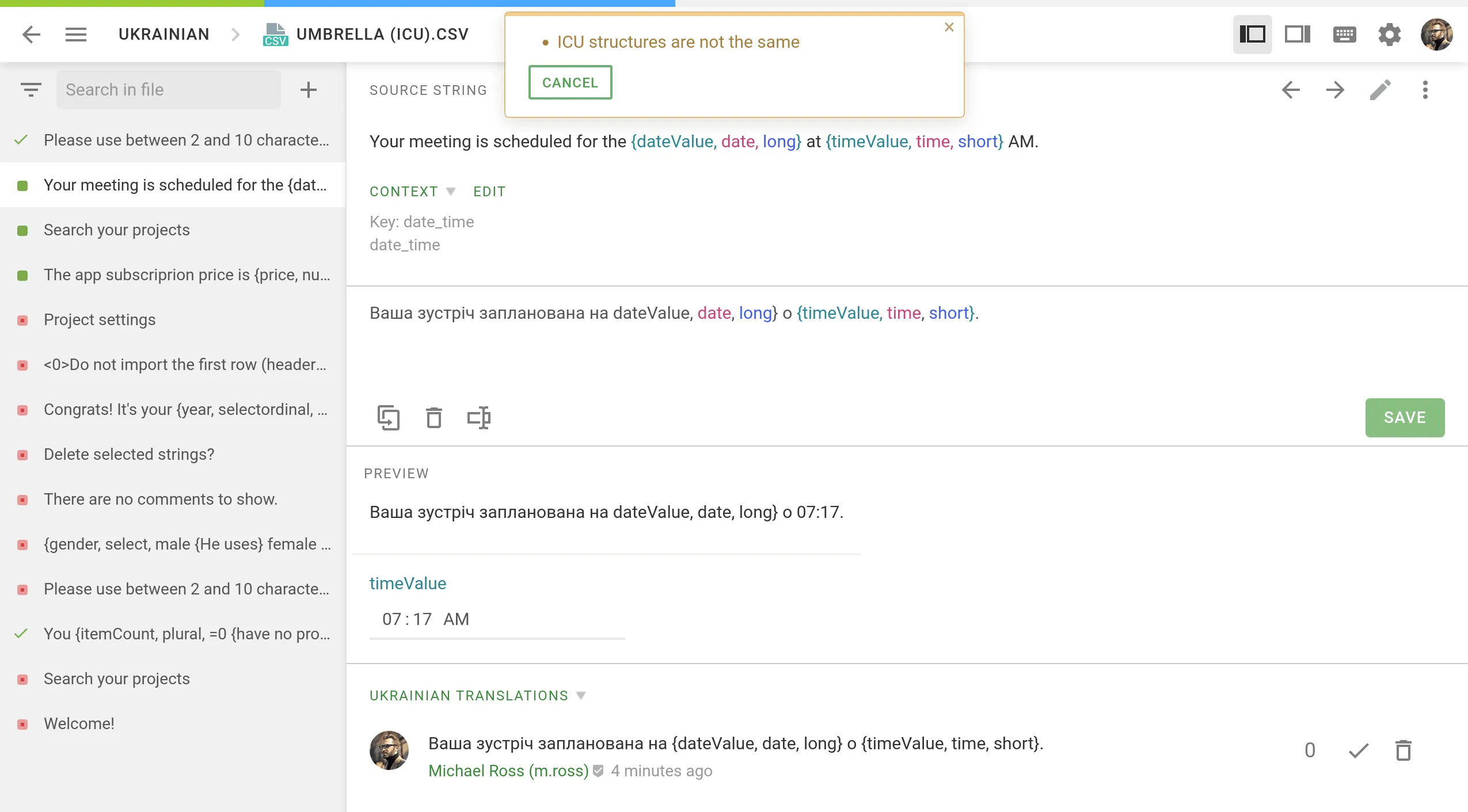This screenshot has width=1468, height=812.
Task: Toggle the keyboard shortcuts panel
Action: (1344, 35)
